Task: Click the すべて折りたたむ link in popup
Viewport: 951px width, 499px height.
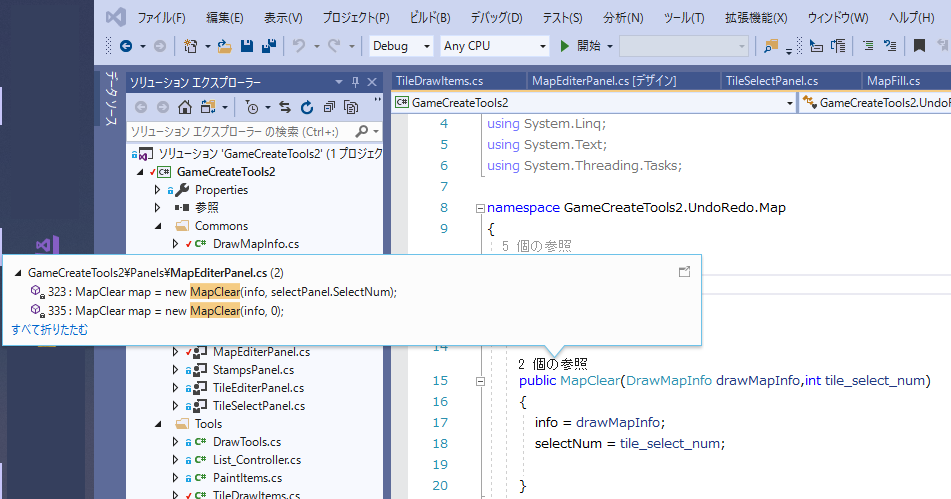Action: [49, 329]
